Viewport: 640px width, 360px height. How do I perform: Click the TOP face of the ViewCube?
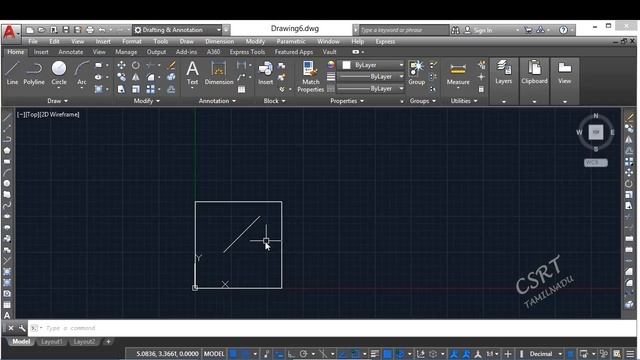[x=596, y=132]
